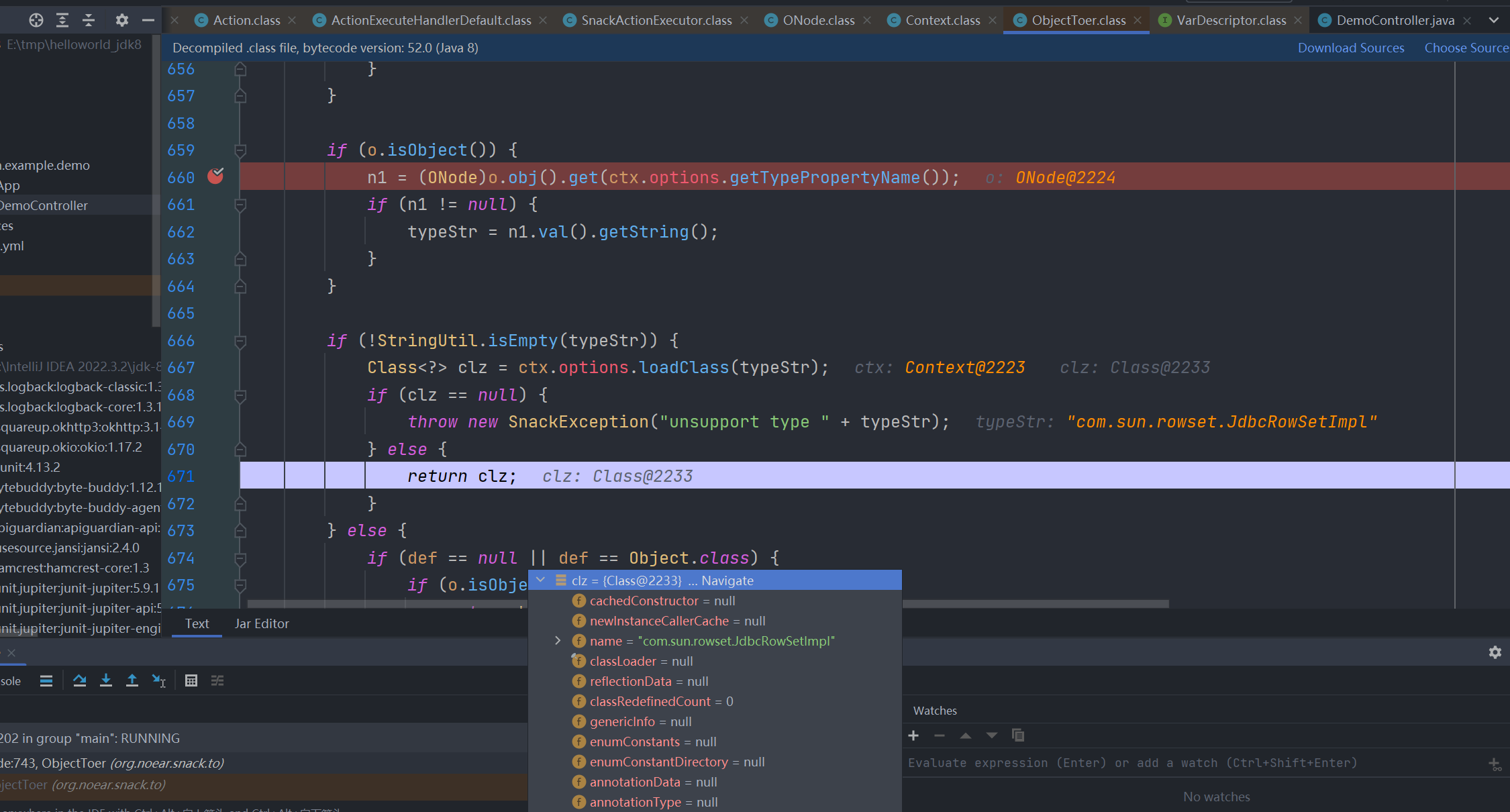Open the ONode.class tab

pos(817,20)
